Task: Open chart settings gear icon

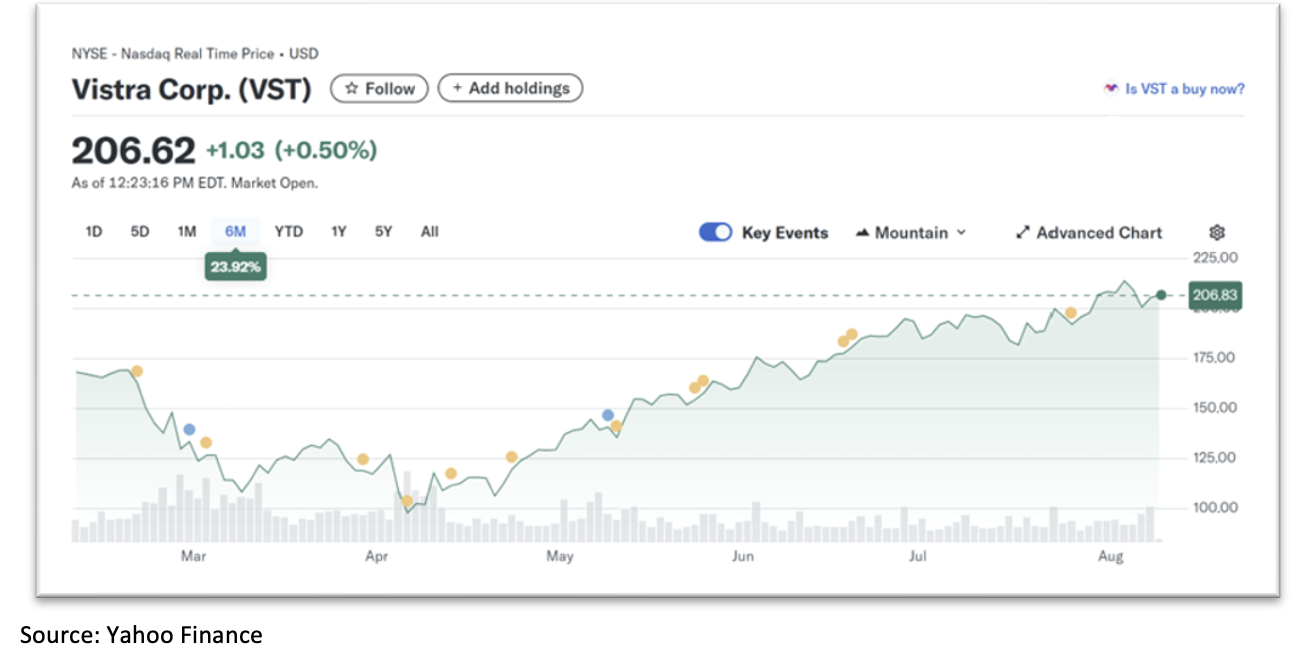Action: click(1216, 232)
